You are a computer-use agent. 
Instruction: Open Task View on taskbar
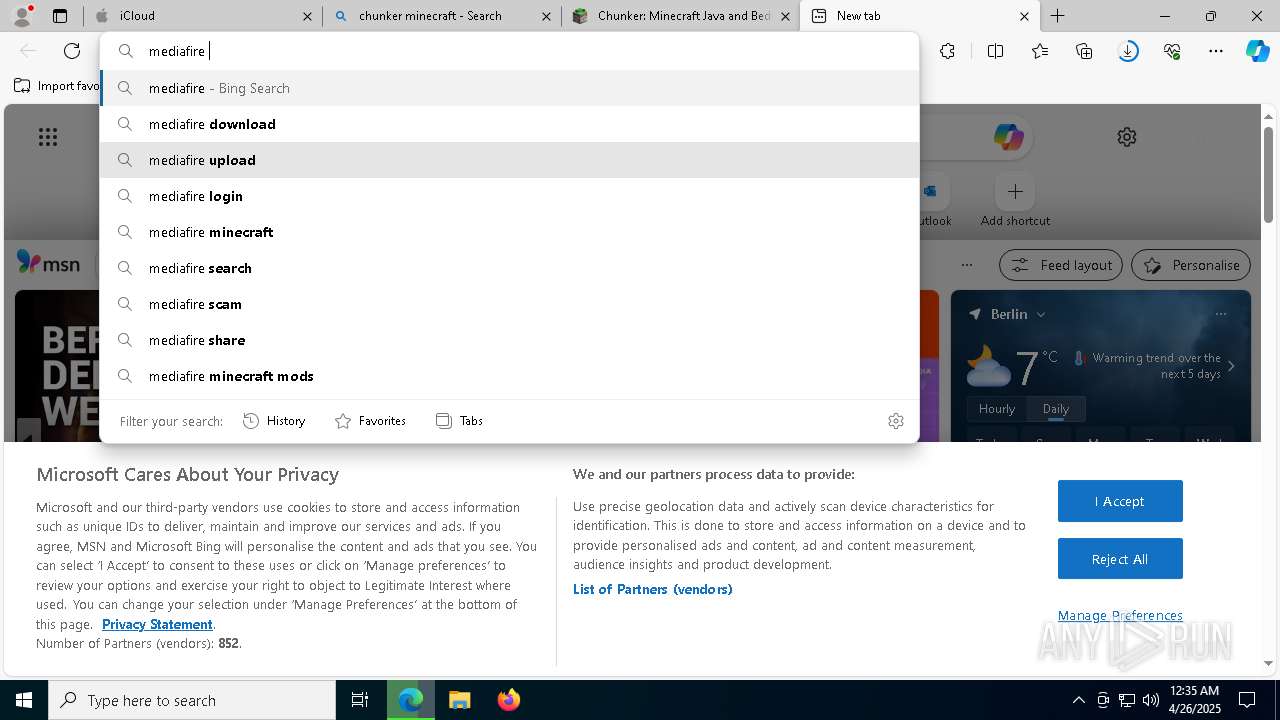[x=360, y=700]
